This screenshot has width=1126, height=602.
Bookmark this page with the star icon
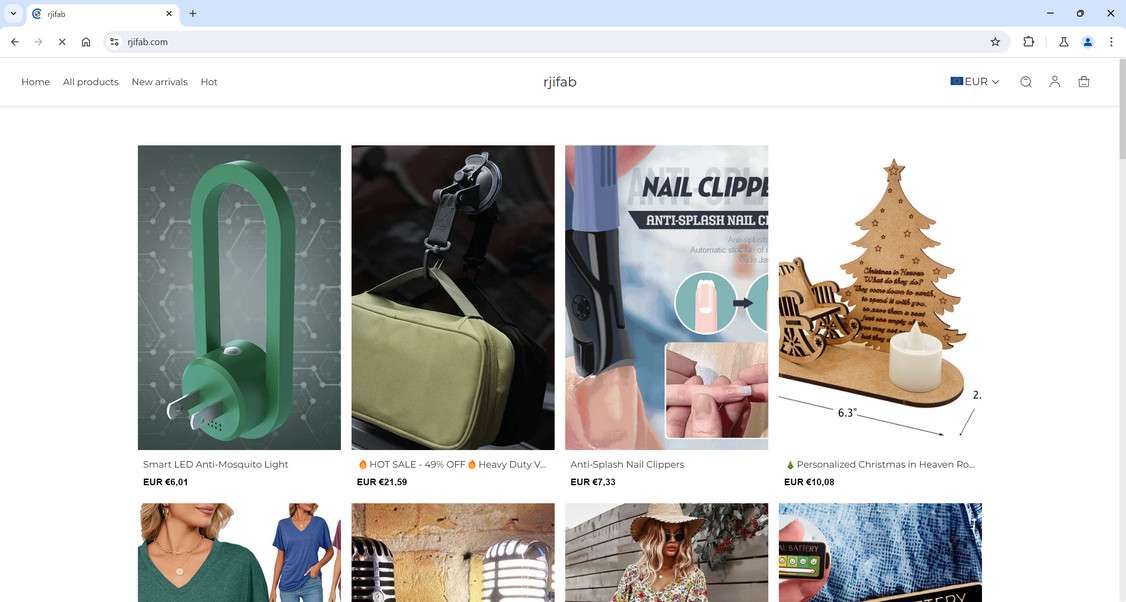point(995,42)
